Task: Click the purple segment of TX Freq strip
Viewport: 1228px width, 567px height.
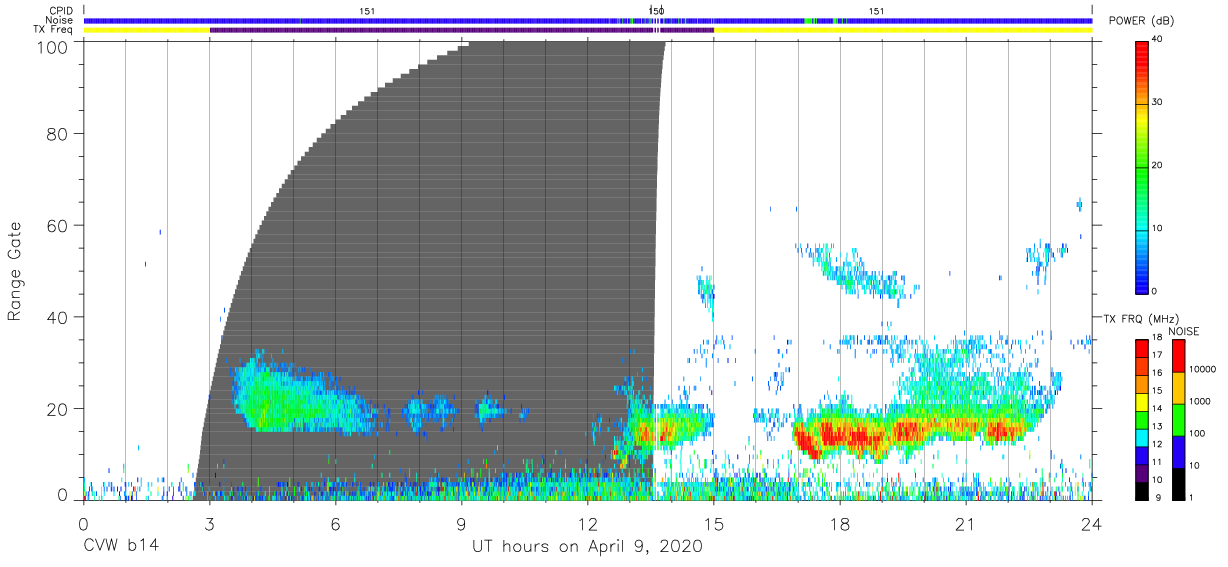Action: [x=461, y=30]
